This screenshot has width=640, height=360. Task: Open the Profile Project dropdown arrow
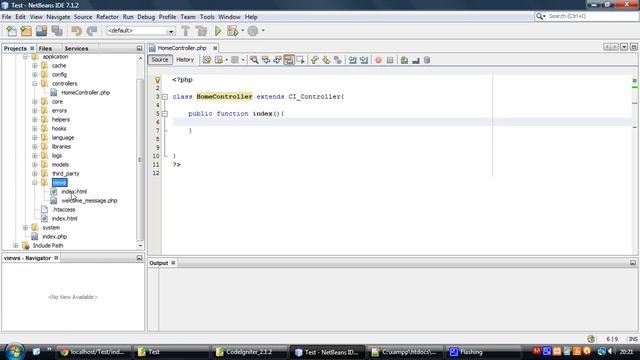coord(263,31)
